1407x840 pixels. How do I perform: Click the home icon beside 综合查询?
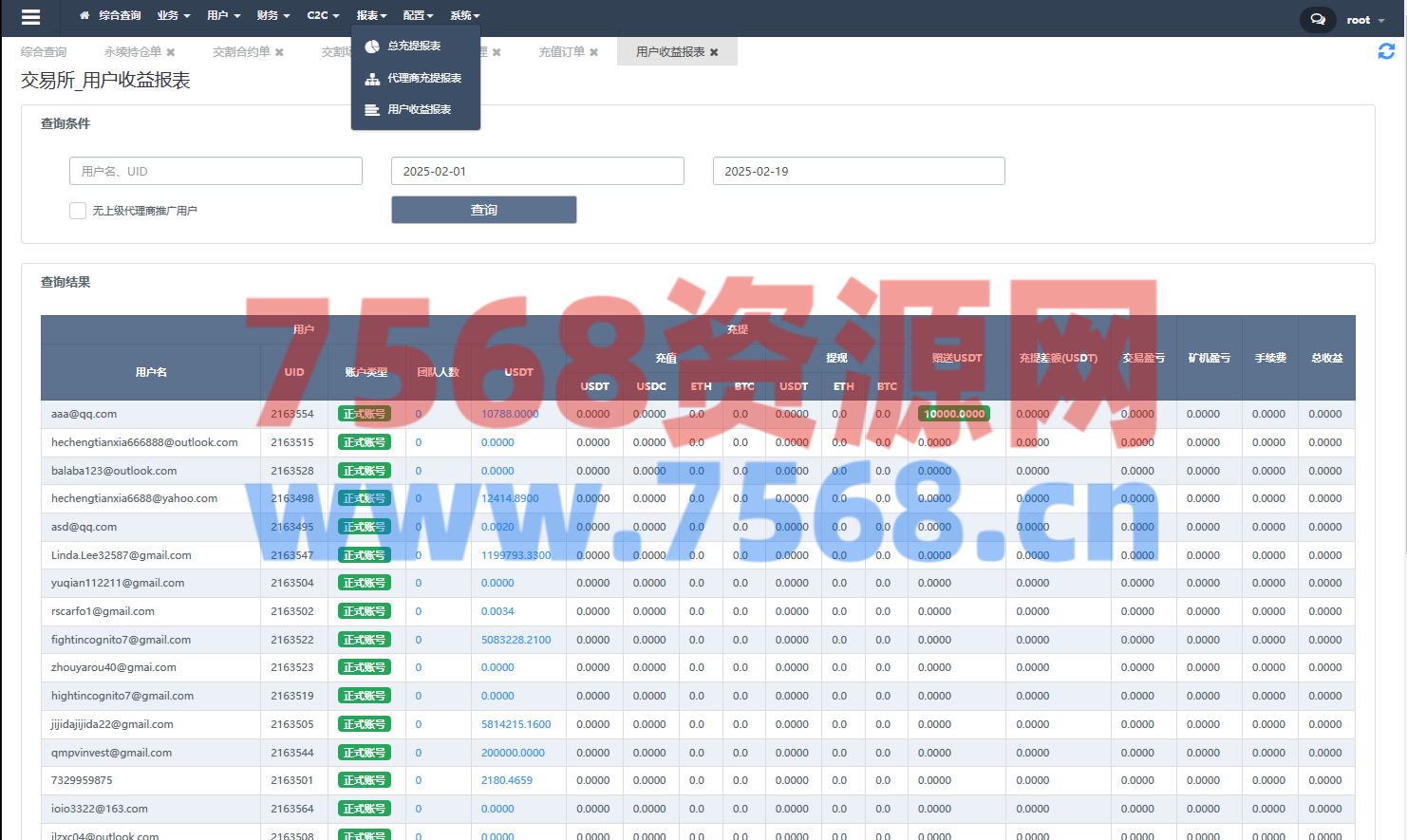coord(84,16)
